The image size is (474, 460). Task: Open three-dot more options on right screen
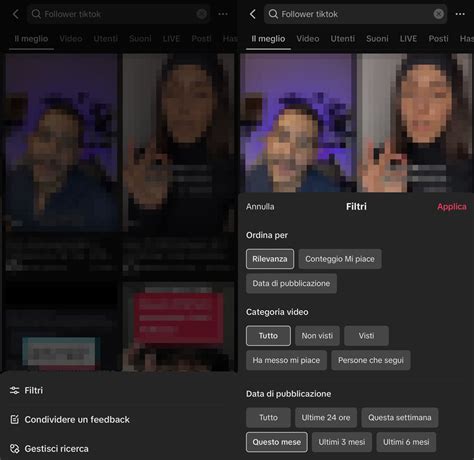[x=460, y=14]
